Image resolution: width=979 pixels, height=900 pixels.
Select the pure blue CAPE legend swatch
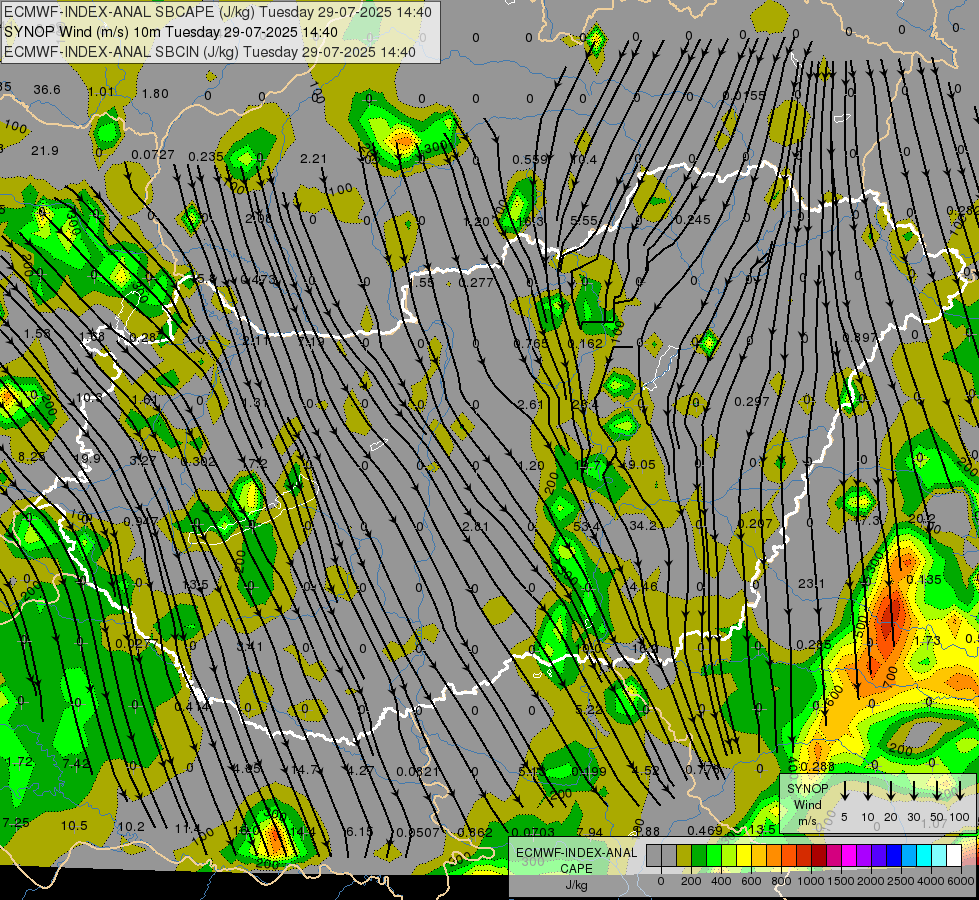[x=893, y=855]
